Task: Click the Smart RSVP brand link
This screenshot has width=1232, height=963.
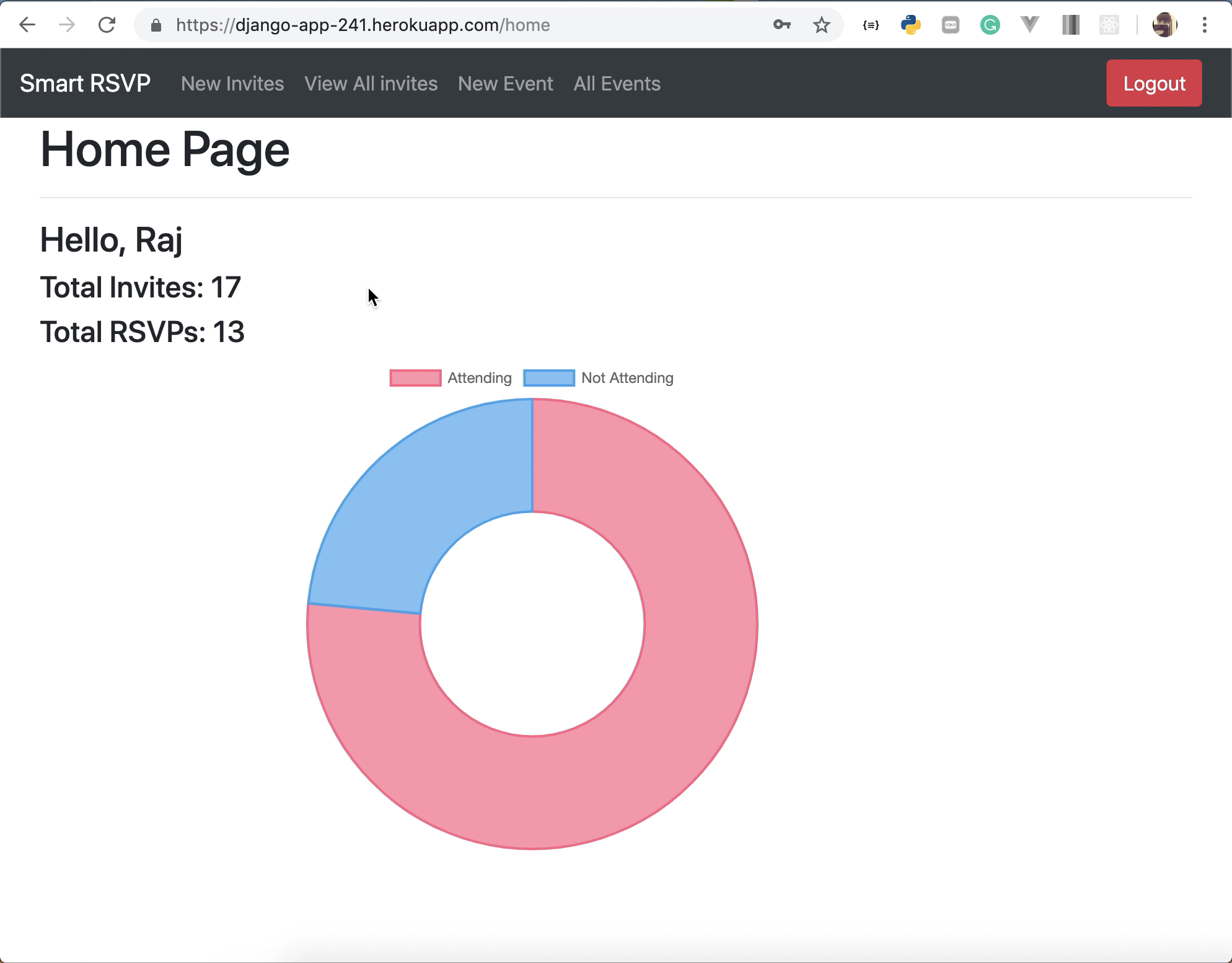Action: point(85,84)
